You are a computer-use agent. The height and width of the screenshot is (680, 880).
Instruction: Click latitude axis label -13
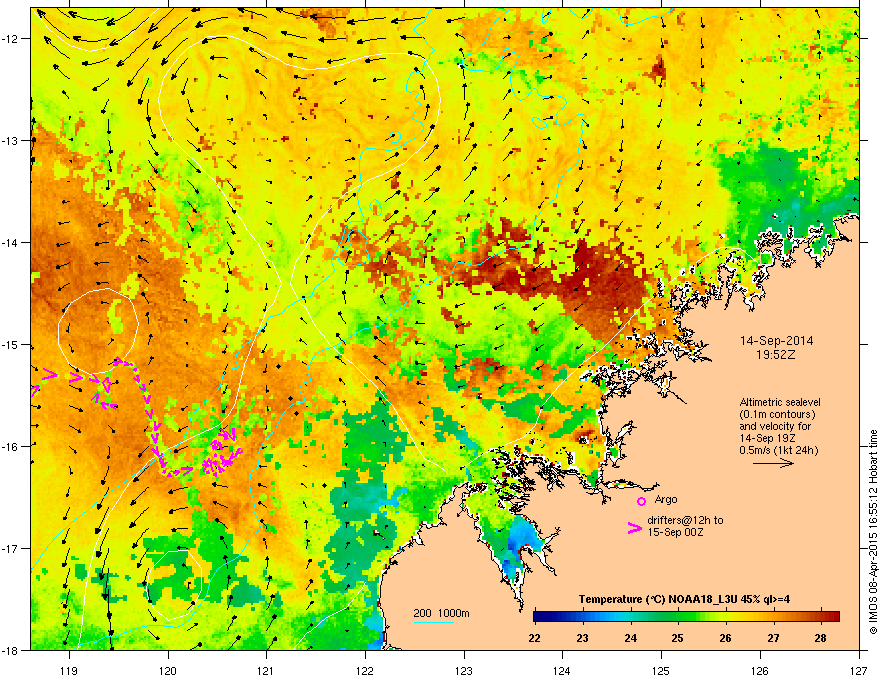pyautogui.click(x=11, y=141)
